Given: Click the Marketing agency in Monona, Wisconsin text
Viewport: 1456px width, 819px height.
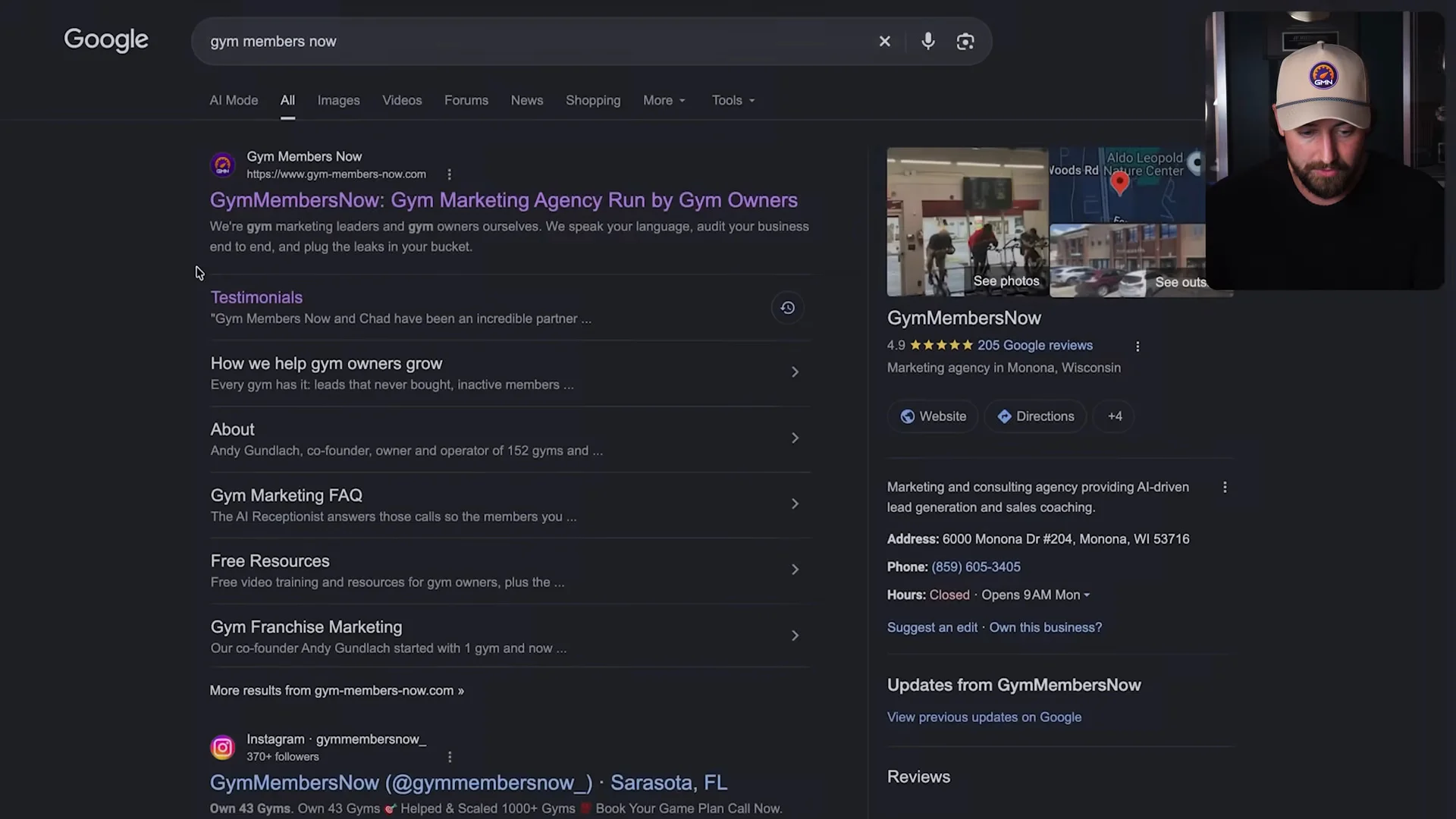Looking at the screenshot, I should (1003, 368).
